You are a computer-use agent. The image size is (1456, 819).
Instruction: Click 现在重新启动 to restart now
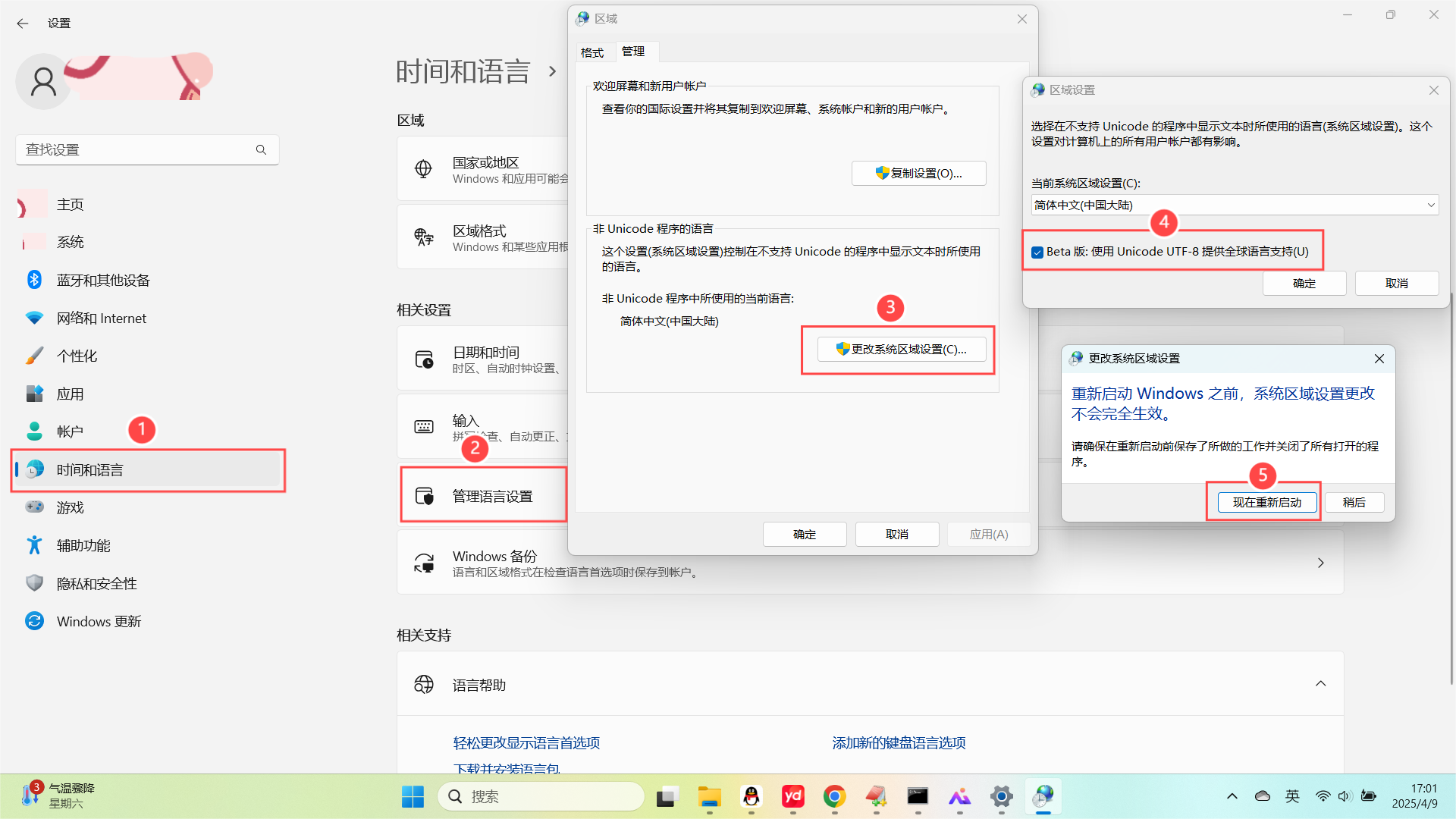coord(1265,501)
